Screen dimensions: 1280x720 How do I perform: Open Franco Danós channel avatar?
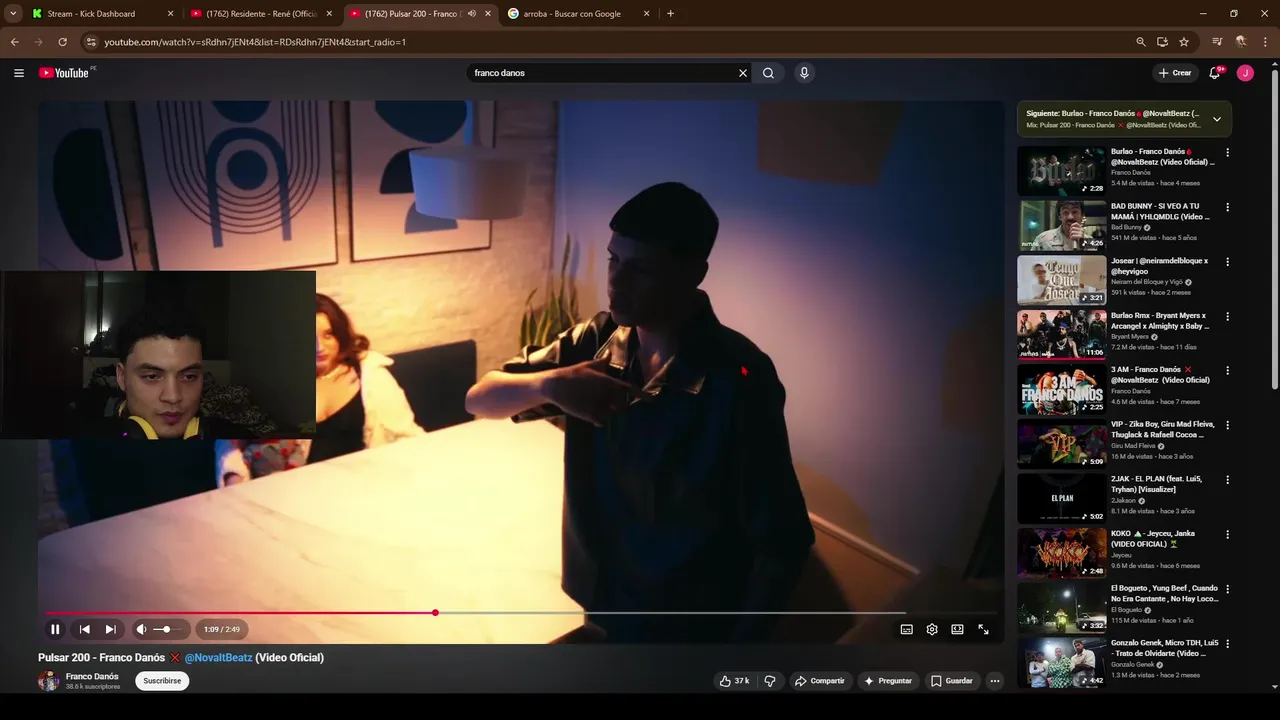point(48,681)
